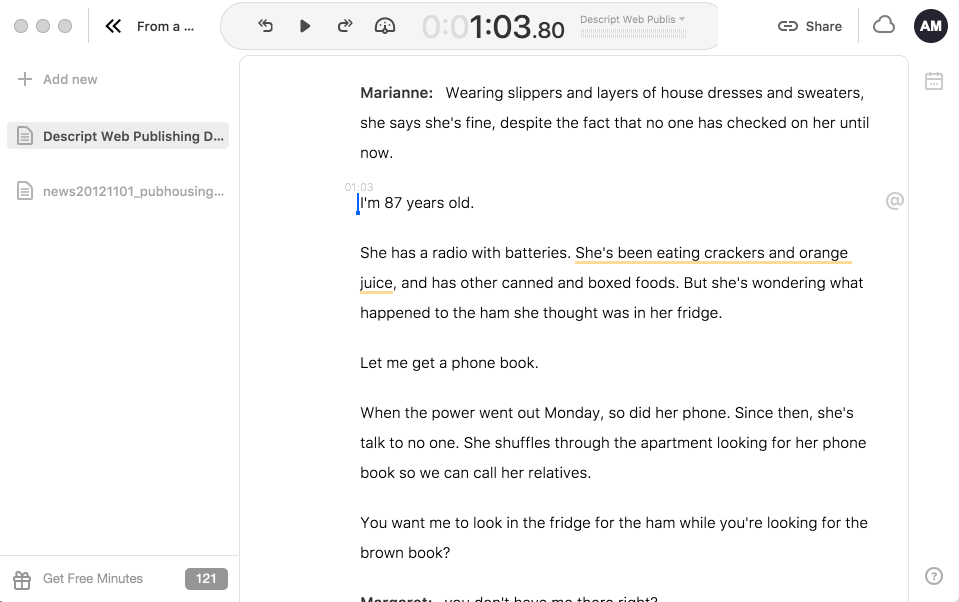Open cloud sync status icon
Image resolution: width=959 pixels, height=602 pixels.
(884, 26)
